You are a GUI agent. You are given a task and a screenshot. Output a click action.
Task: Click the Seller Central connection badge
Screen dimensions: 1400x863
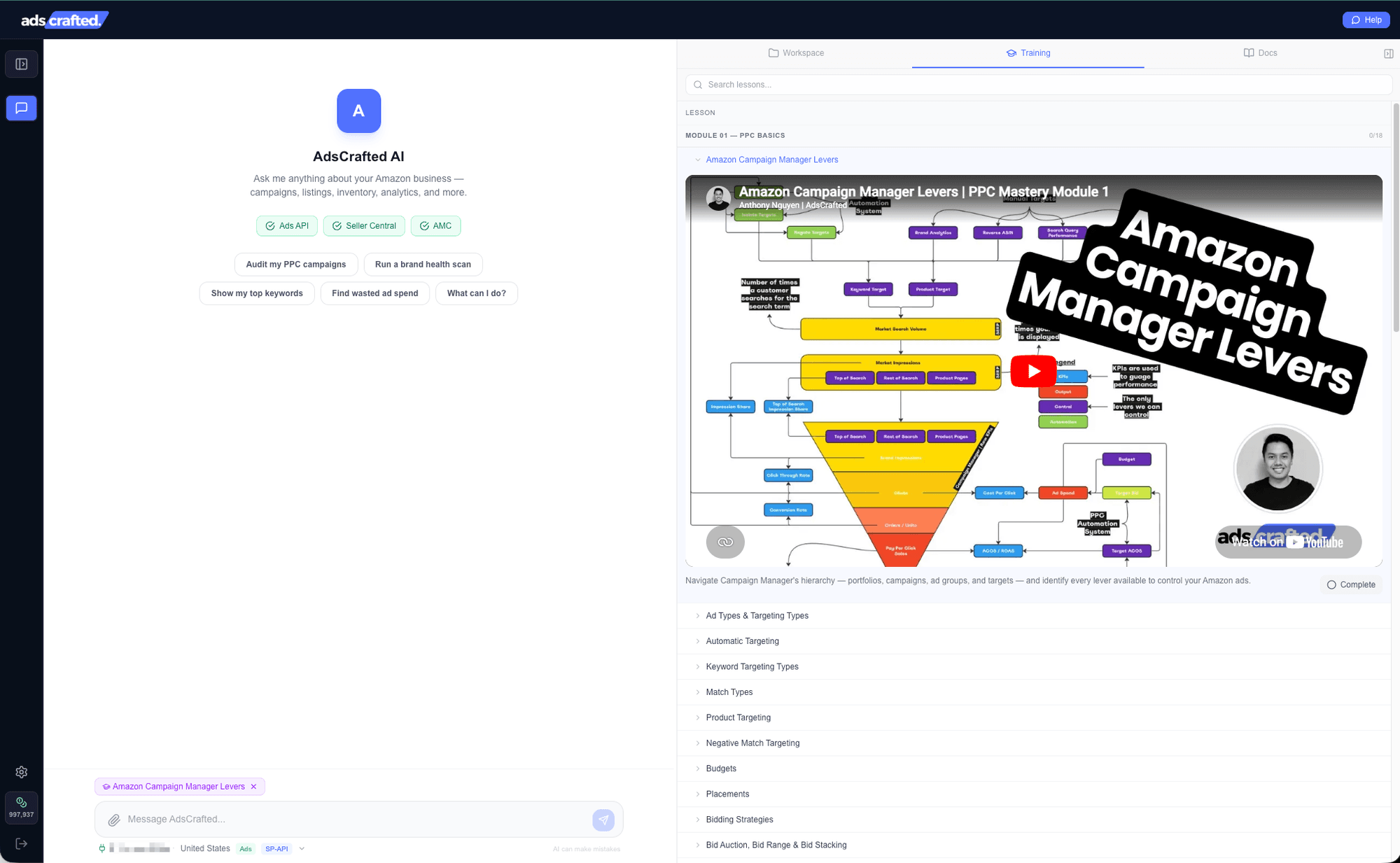[x=364, y=226]
